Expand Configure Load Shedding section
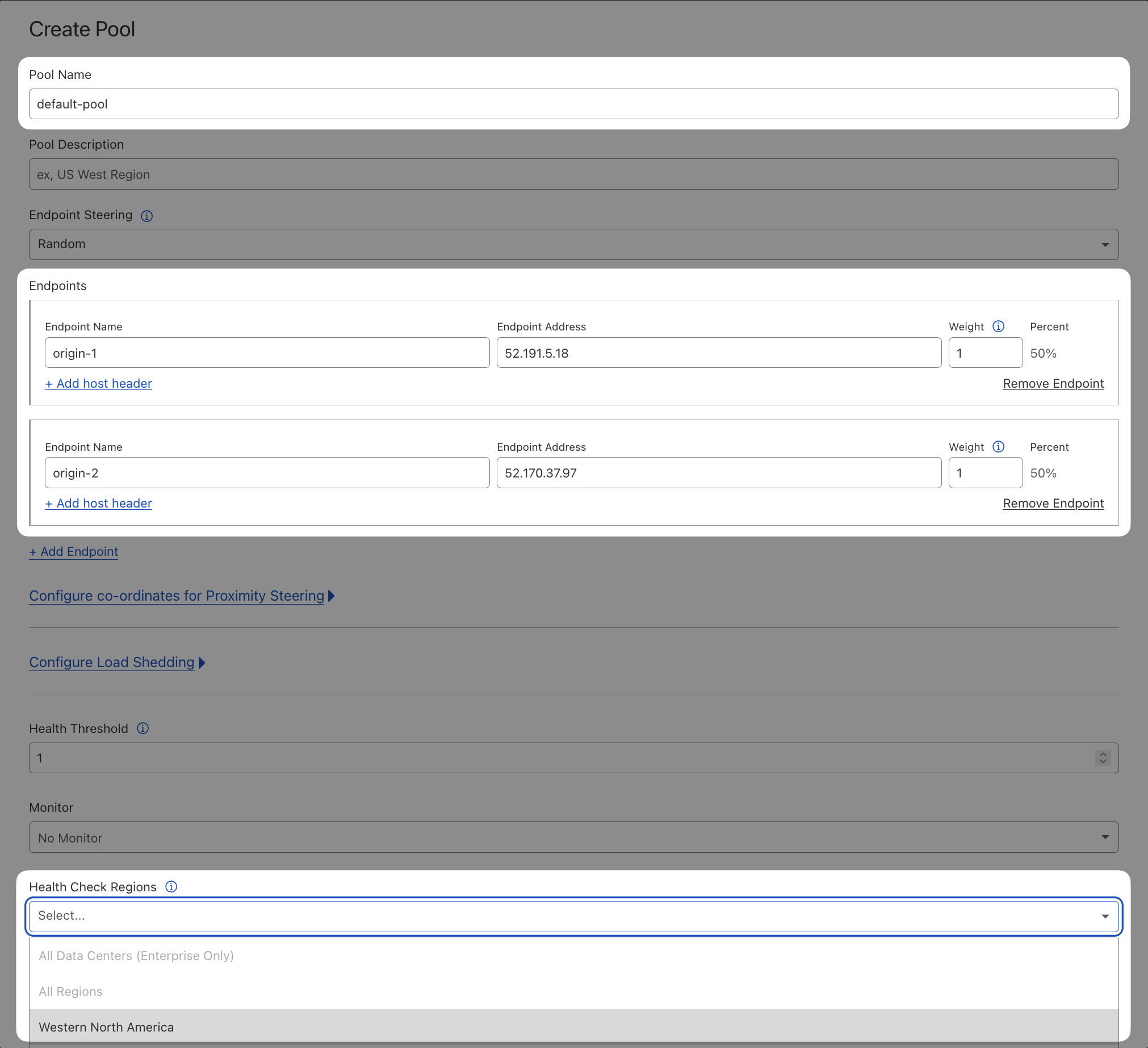This screenshot has width=1148, height=1048. tap(117, 662)
